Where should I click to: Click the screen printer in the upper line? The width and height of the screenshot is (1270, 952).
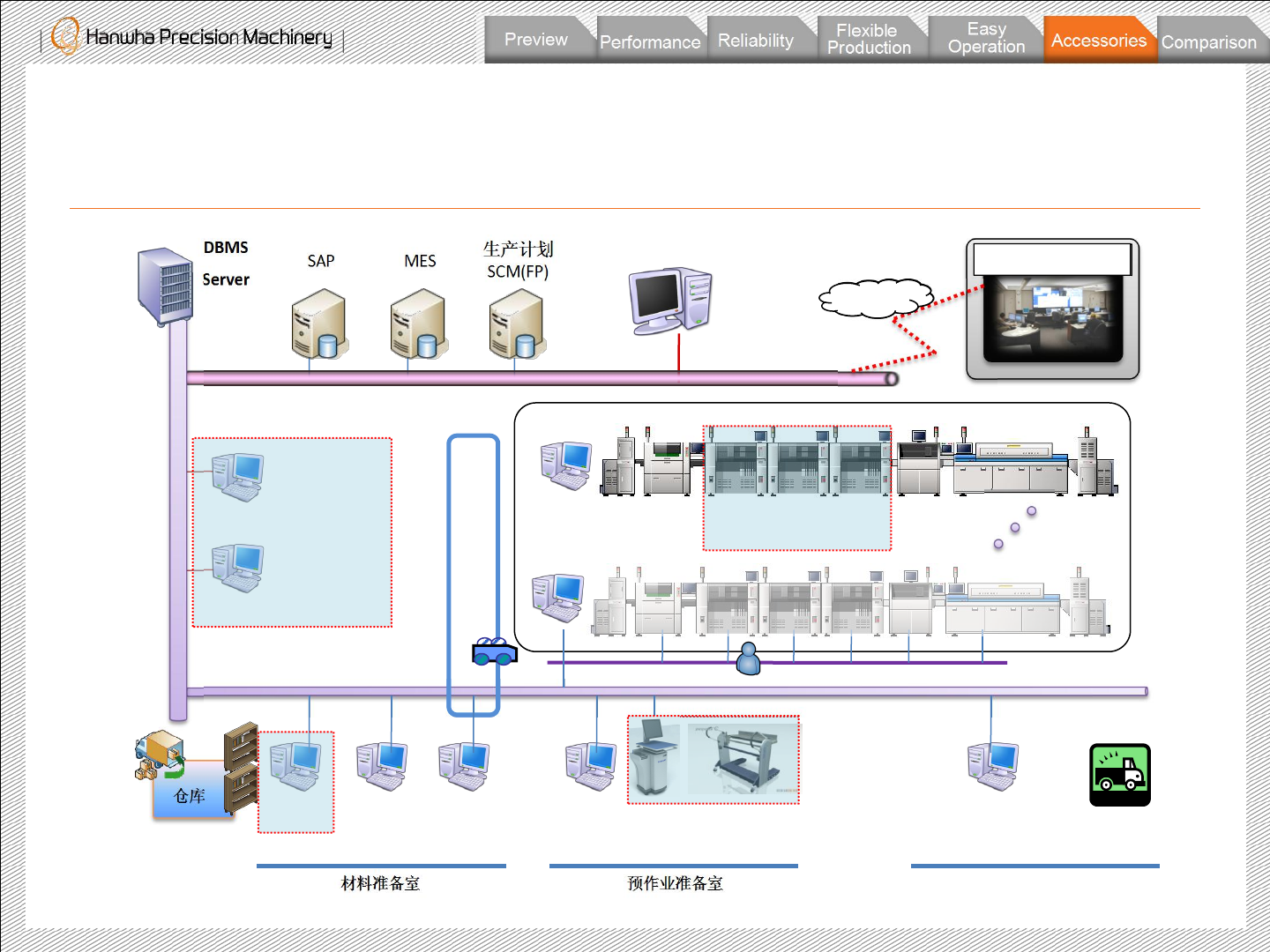point(667,467)
